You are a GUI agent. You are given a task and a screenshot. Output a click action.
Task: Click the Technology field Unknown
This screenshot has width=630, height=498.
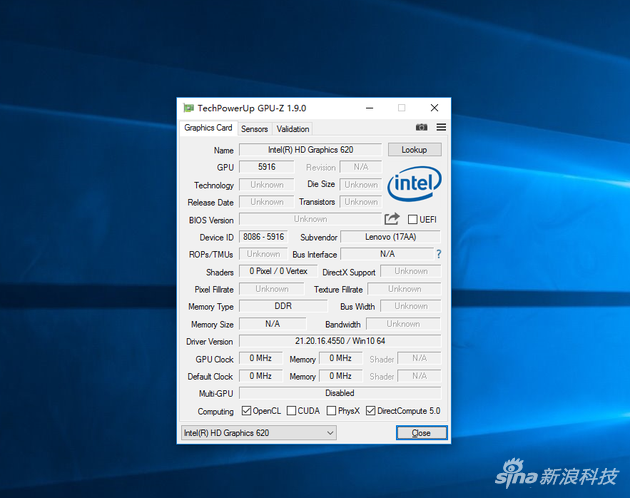click(267, 184)
